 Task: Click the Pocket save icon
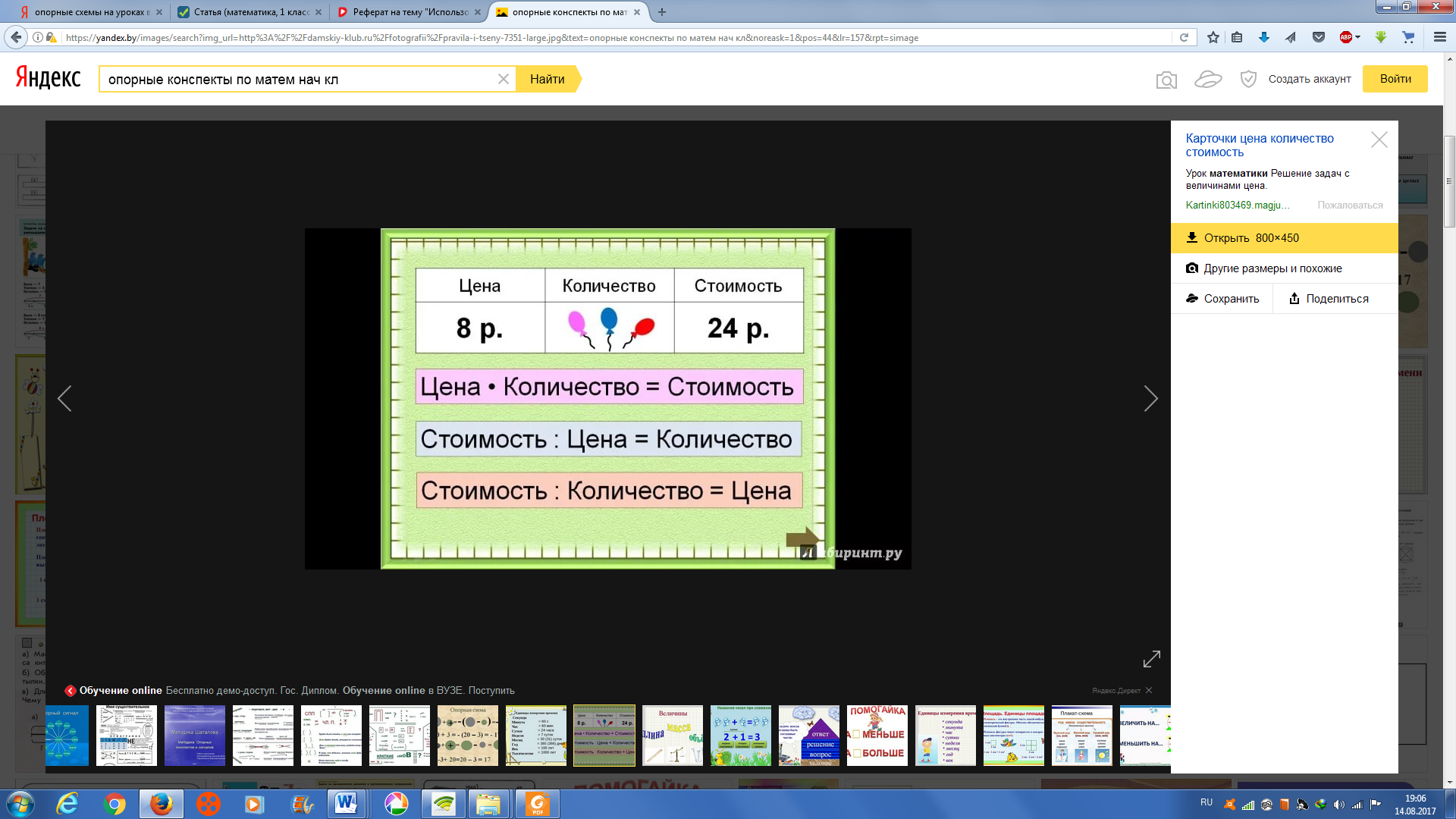click(x=1319, y=37)
